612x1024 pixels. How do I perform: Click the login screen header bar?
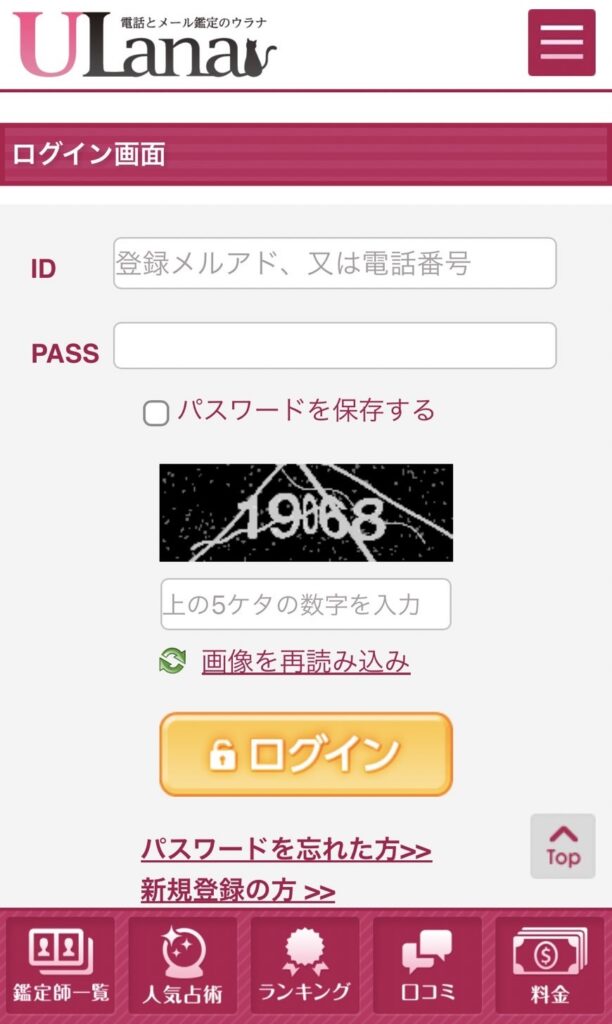point(305,154)
